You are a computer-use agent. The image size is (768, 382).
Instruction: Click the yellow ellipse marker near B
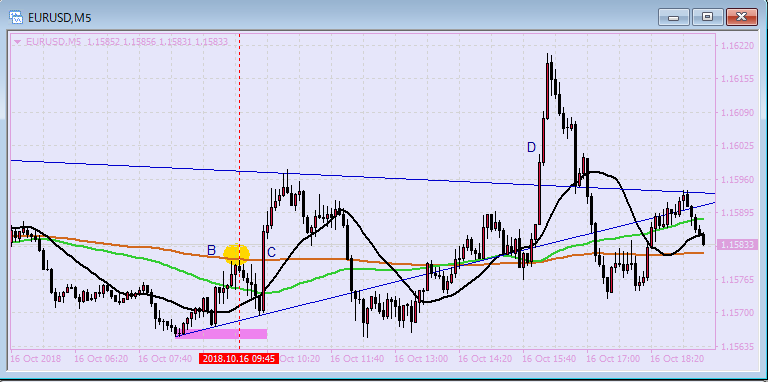point(237,254)
